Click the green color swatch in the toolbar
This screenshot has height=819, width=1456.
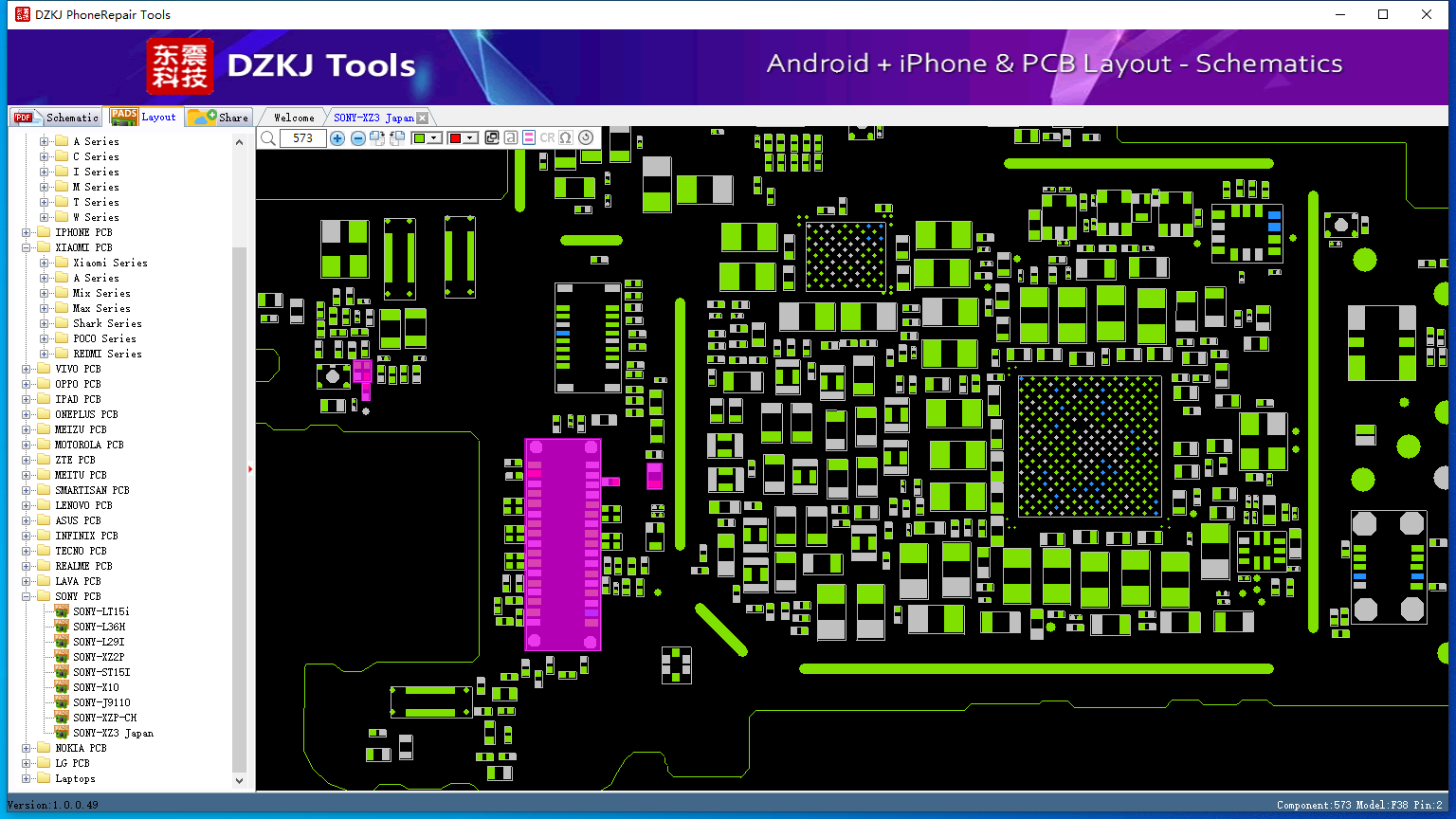point(419,138)
